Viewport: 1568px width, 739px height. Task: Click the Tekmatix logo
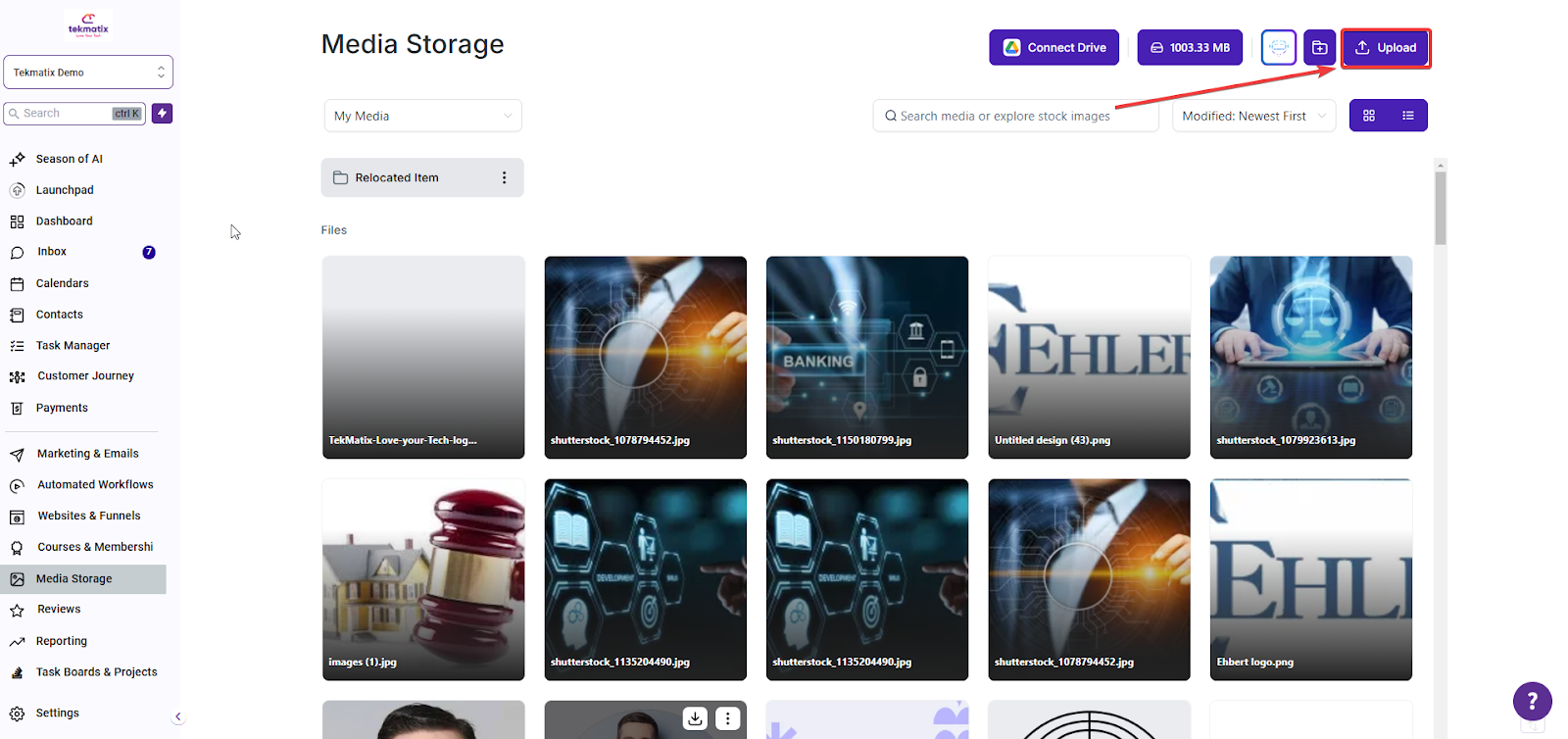[x=88, y=24]
